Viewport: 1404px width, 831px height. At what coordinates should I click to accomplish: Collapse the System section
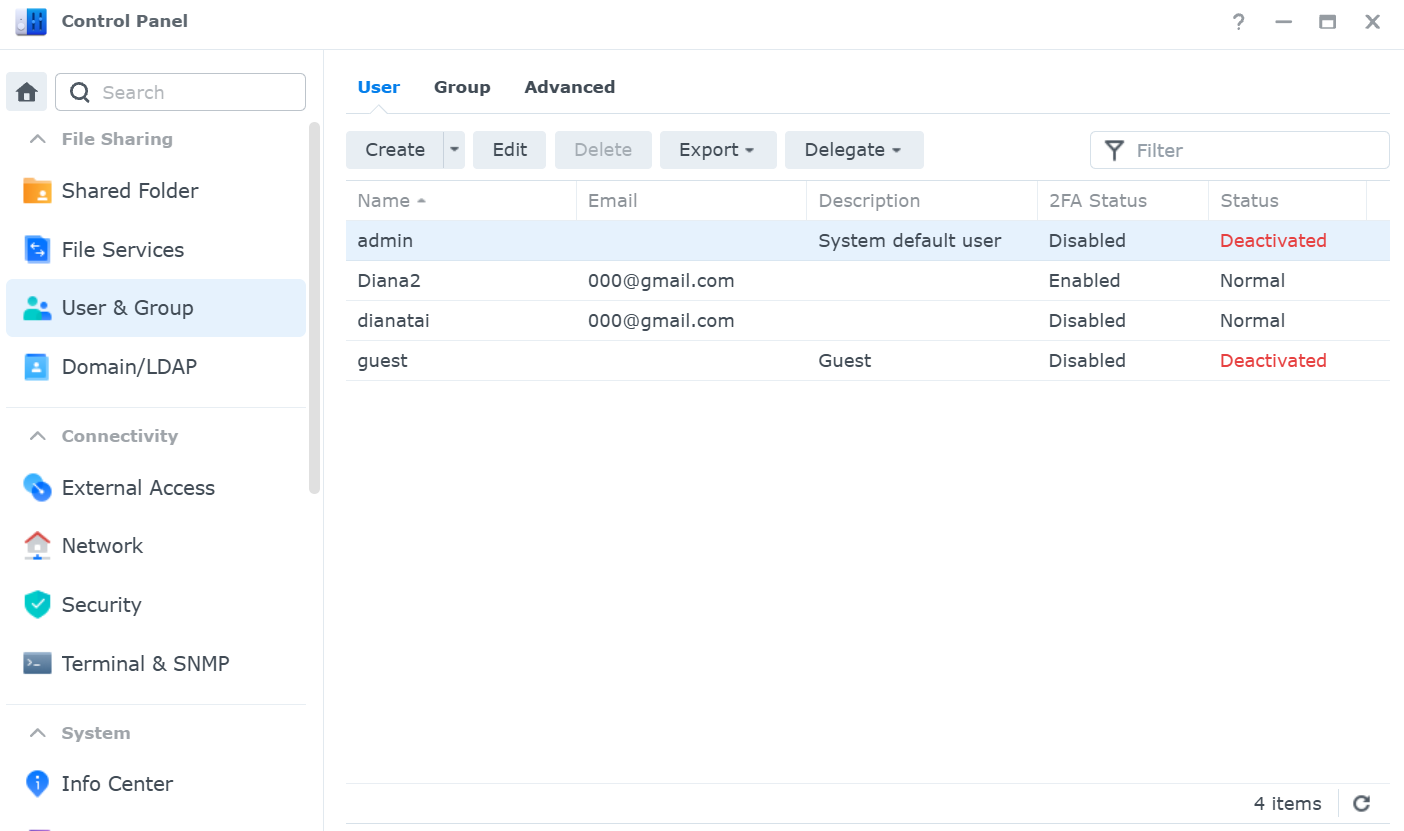[x=38, y=733]
